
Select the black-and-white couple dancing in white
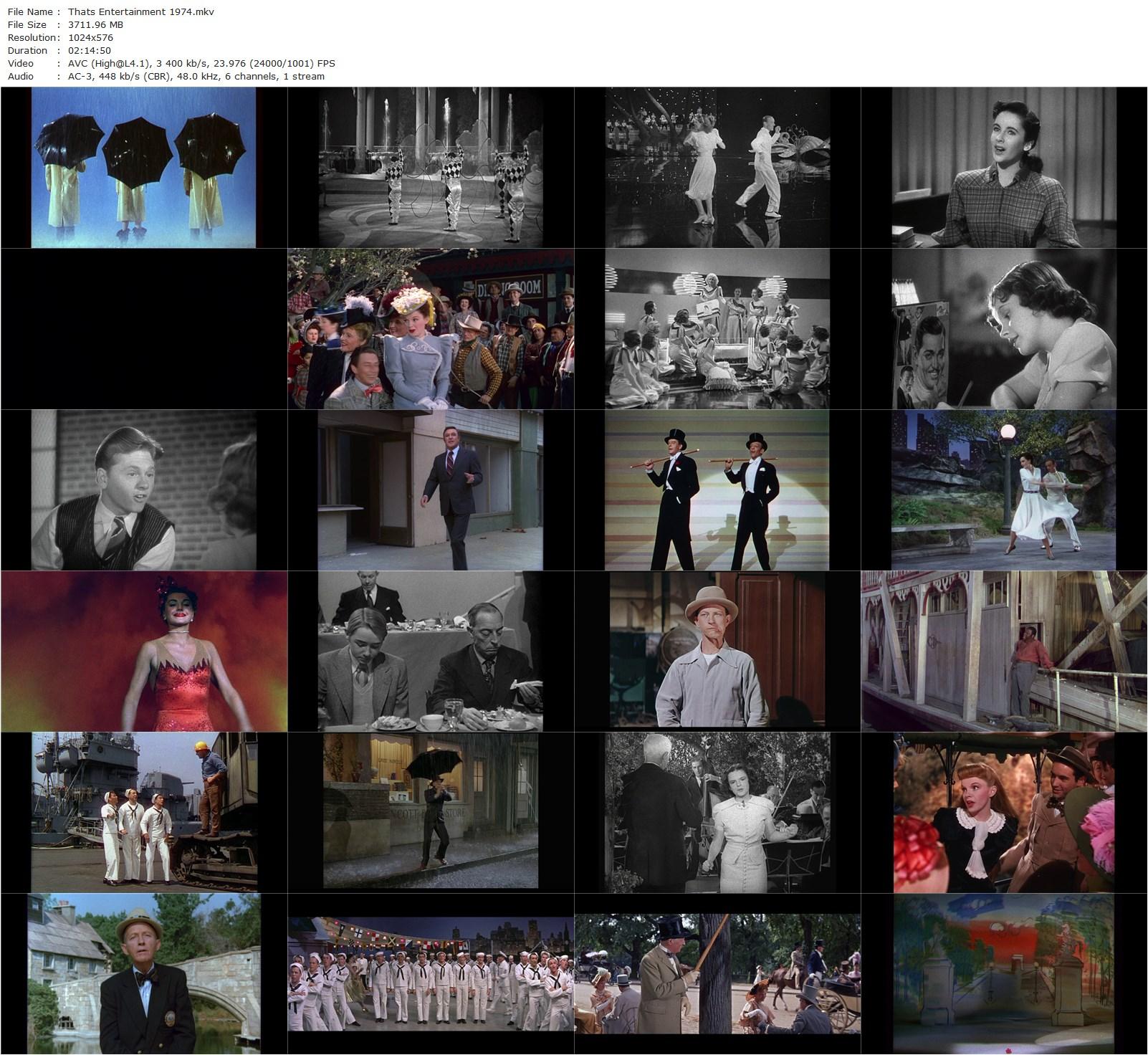pos(717,168)
